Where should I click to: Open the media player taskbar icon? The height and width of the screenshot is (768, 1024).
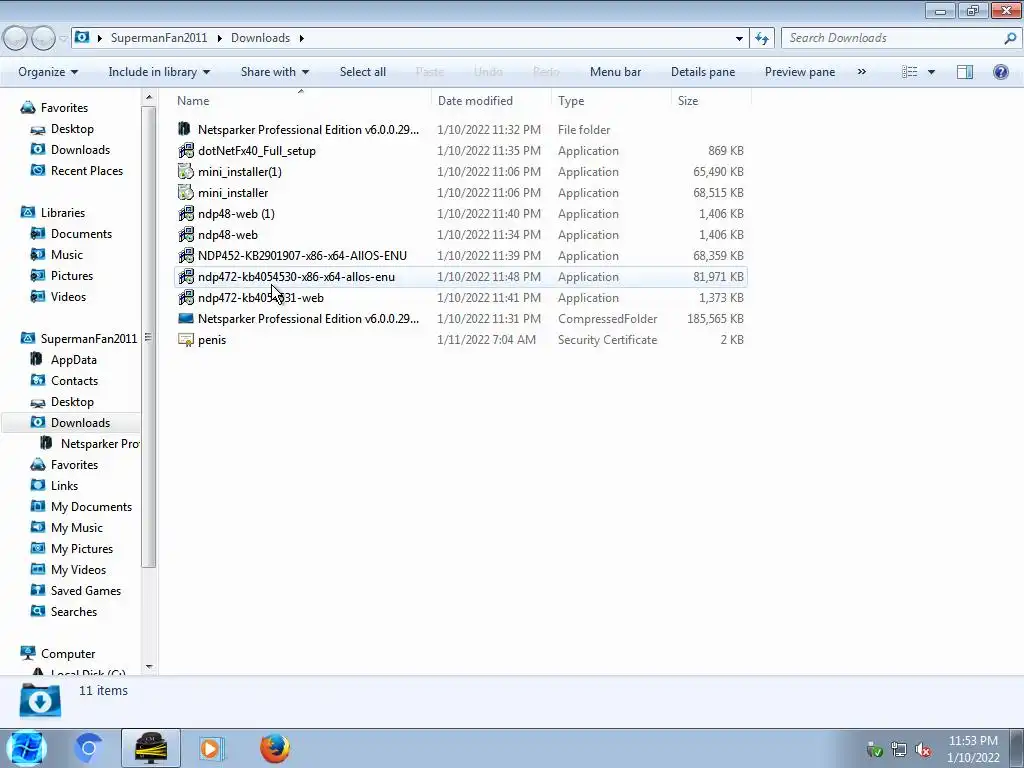(210, 748)
